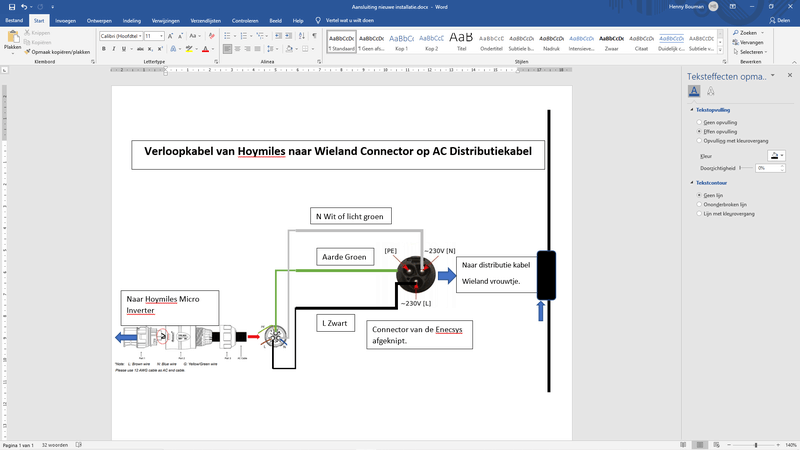Justify paragraph text

(x=257, y=49)
